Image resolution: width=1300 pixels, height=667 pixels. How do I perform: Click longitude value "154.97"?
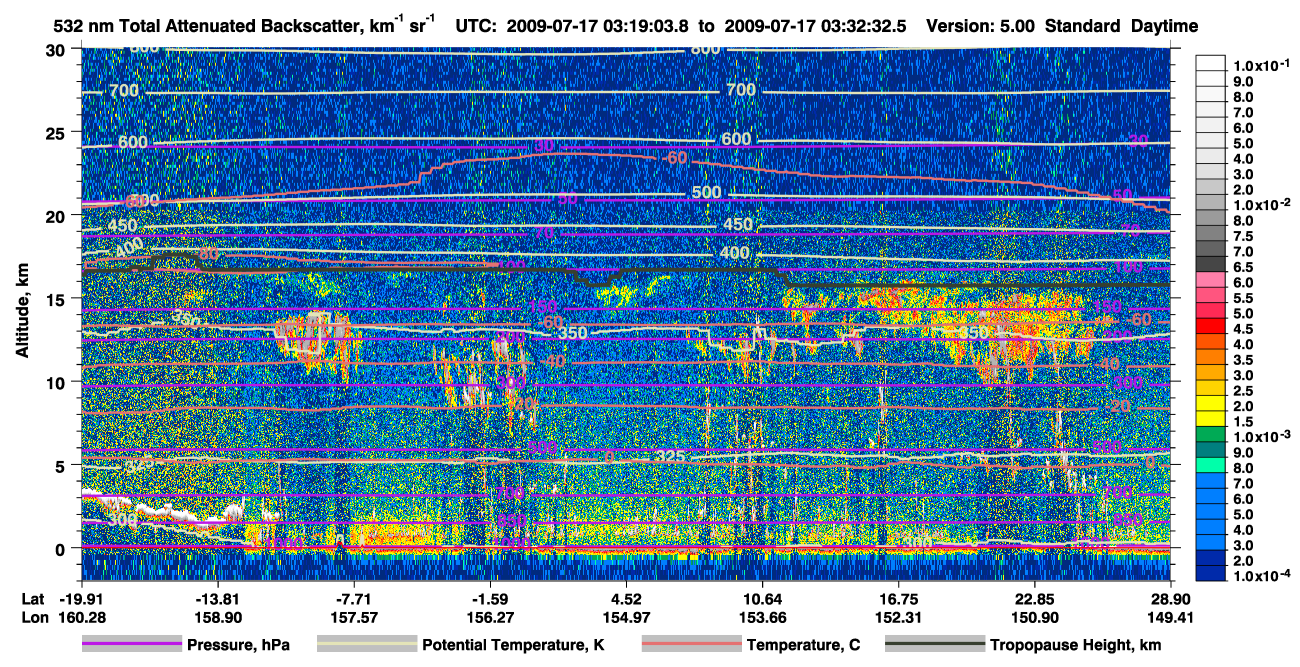point(625,617)
